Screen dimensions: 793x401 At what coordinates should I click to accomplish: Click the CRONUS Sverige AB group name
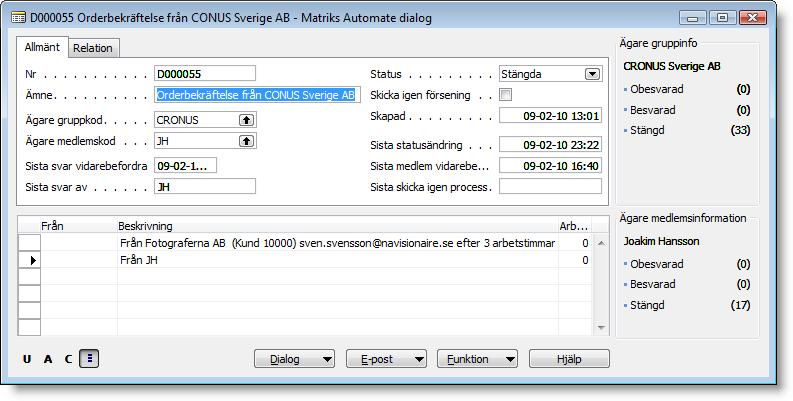pos(672,66)
